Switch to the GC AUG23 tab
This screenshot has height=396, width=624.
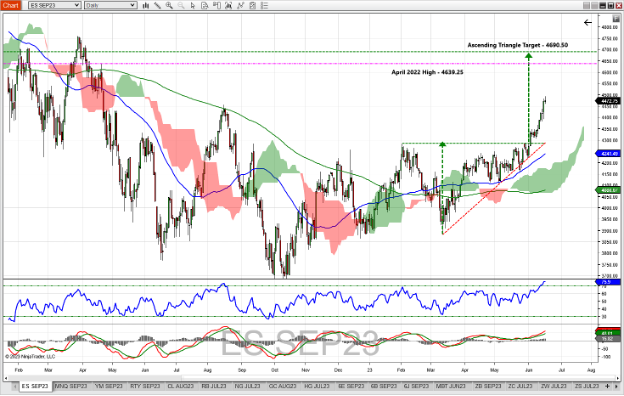click(x=283, y=386)
